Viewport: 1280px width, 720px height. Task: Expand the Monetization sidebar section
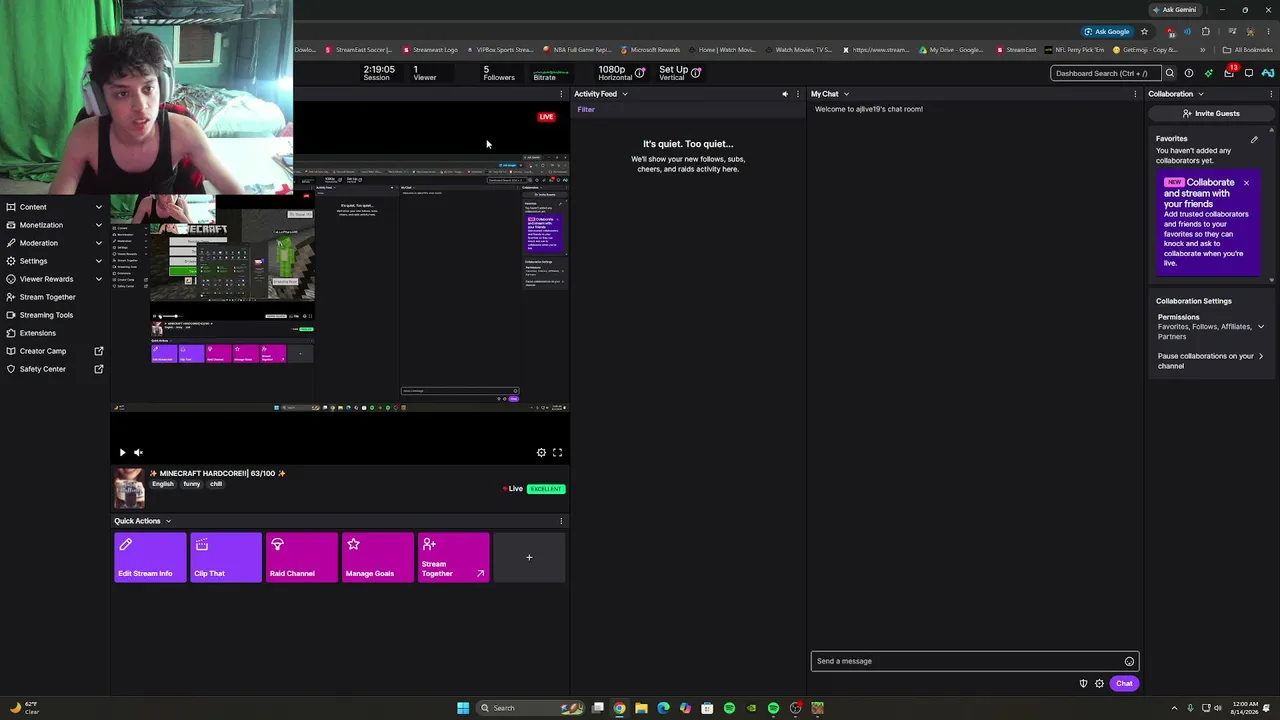pyautogui.click(x=55, y=225)
